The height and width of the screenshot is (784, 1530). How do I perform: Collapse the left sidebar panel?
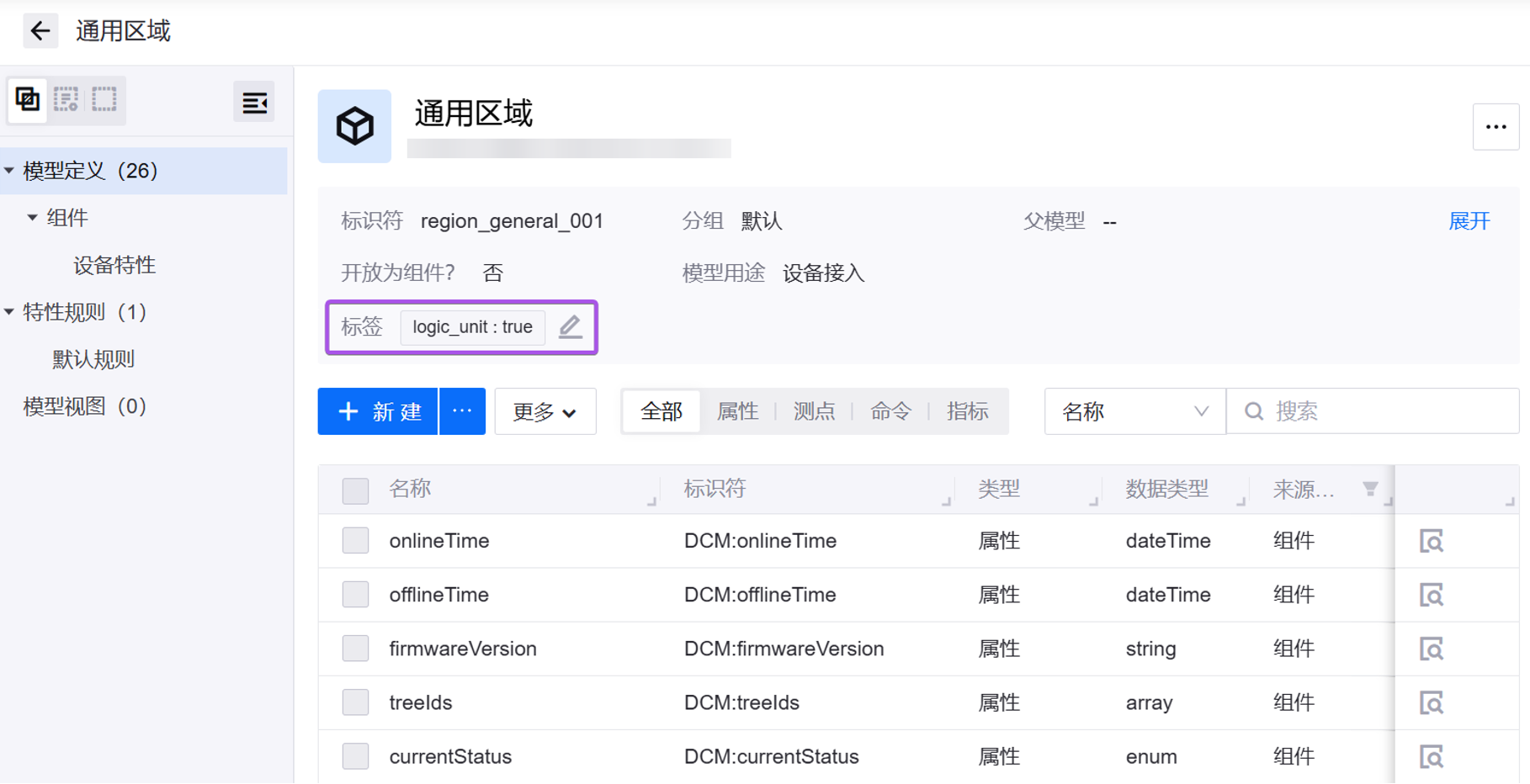[x=254, y=103]
